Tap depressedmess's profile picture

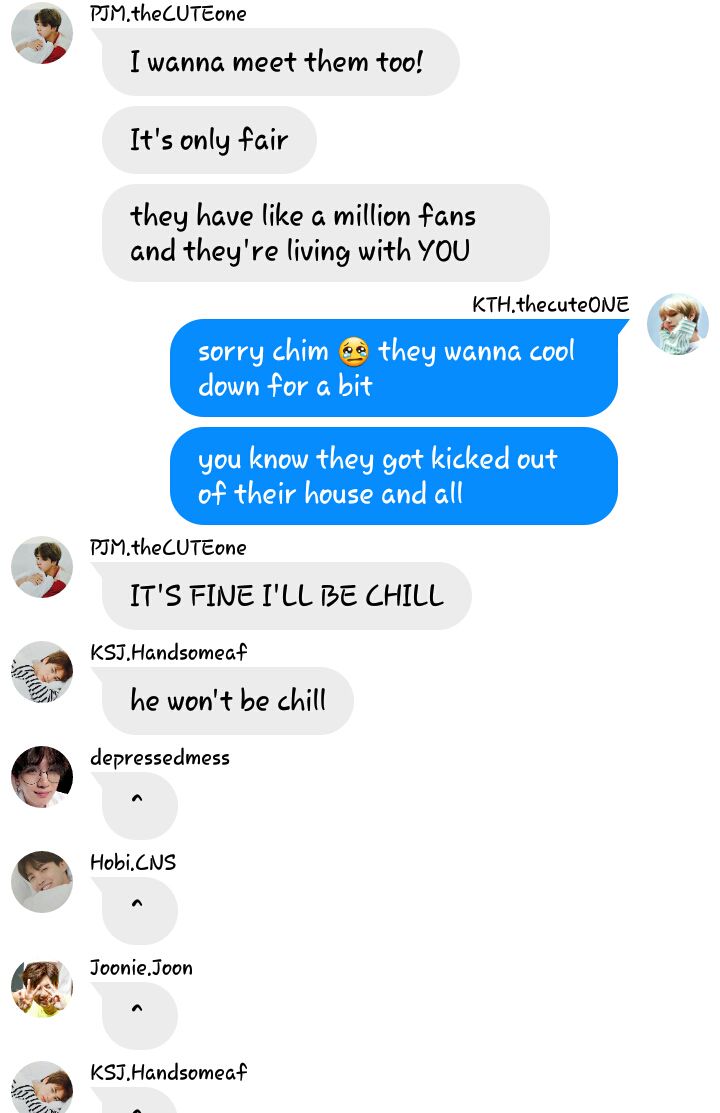pos(42,777)
